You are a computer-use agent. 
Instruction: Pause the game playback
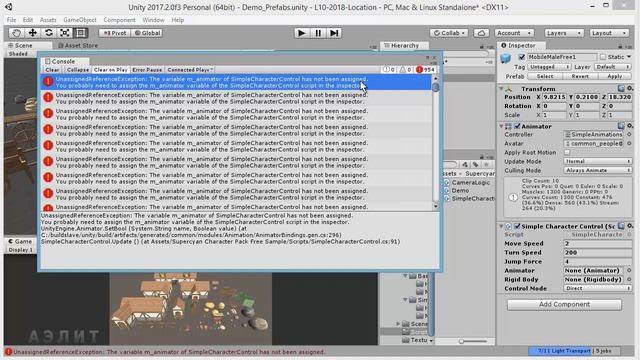318,33
